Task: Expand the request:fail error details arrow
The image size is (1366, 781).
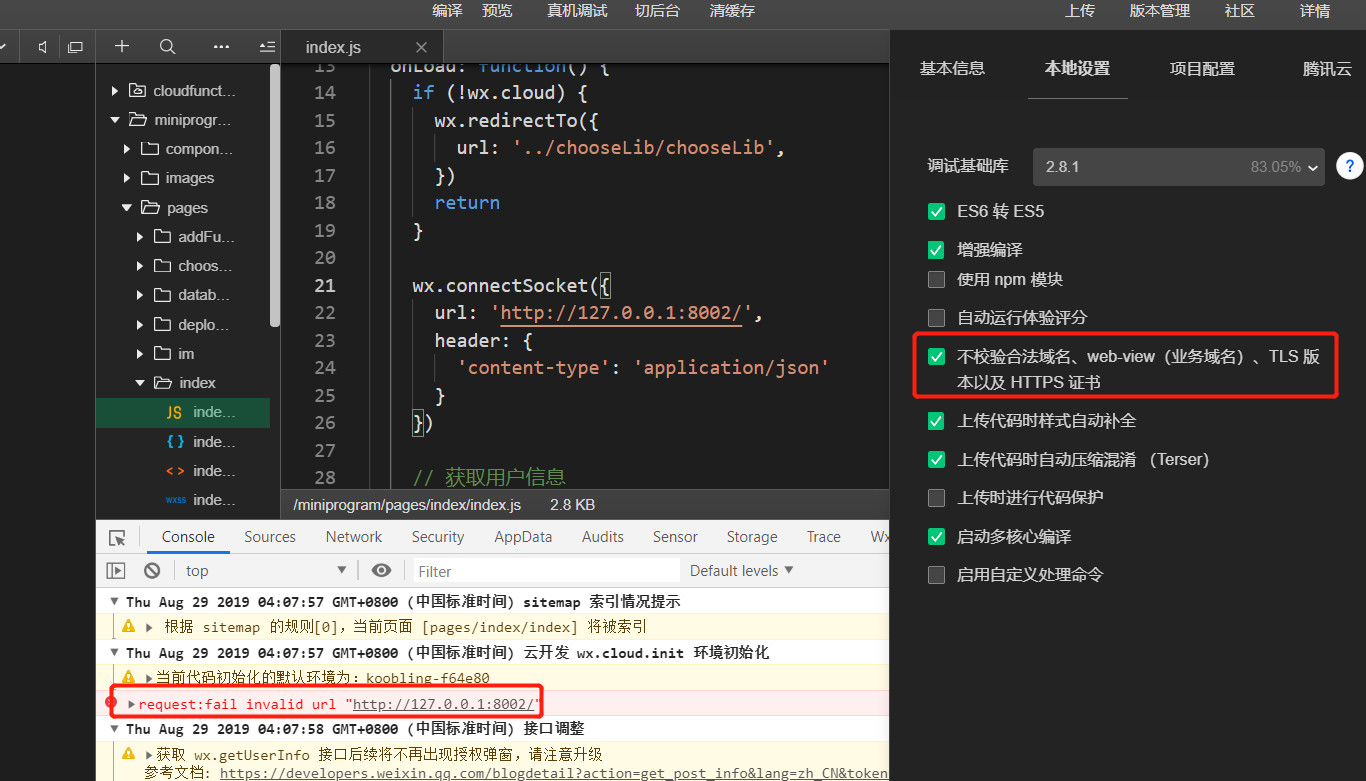Action: (131, 704)
